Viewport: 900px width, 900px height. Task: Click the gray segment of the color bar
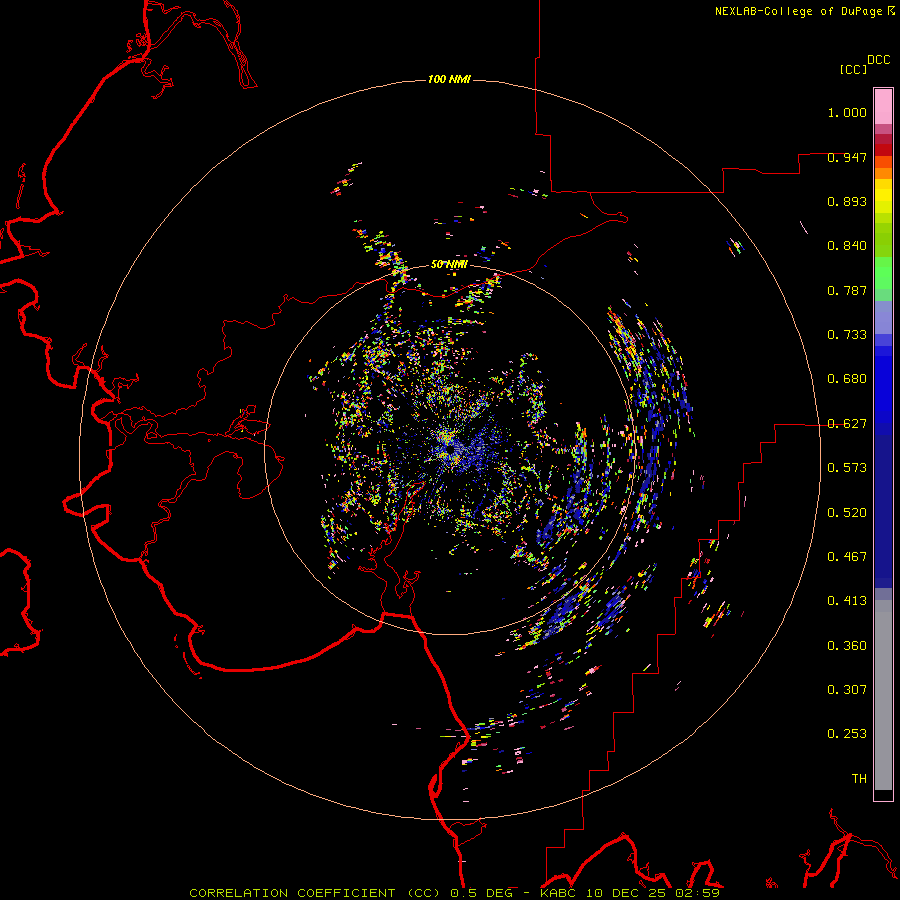tap(883, 695)
